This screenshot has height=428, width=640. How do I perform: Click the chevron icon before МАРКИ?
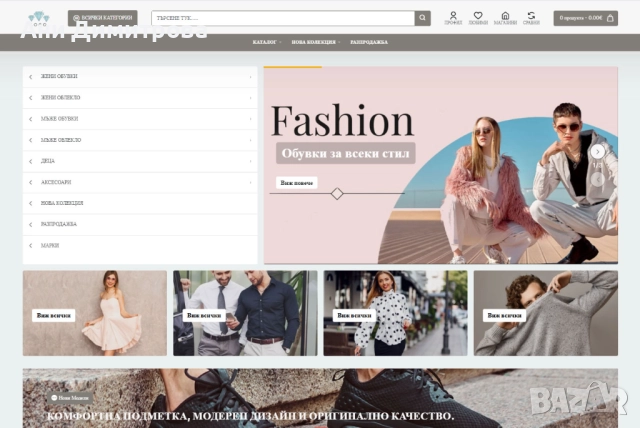[31, 246]
